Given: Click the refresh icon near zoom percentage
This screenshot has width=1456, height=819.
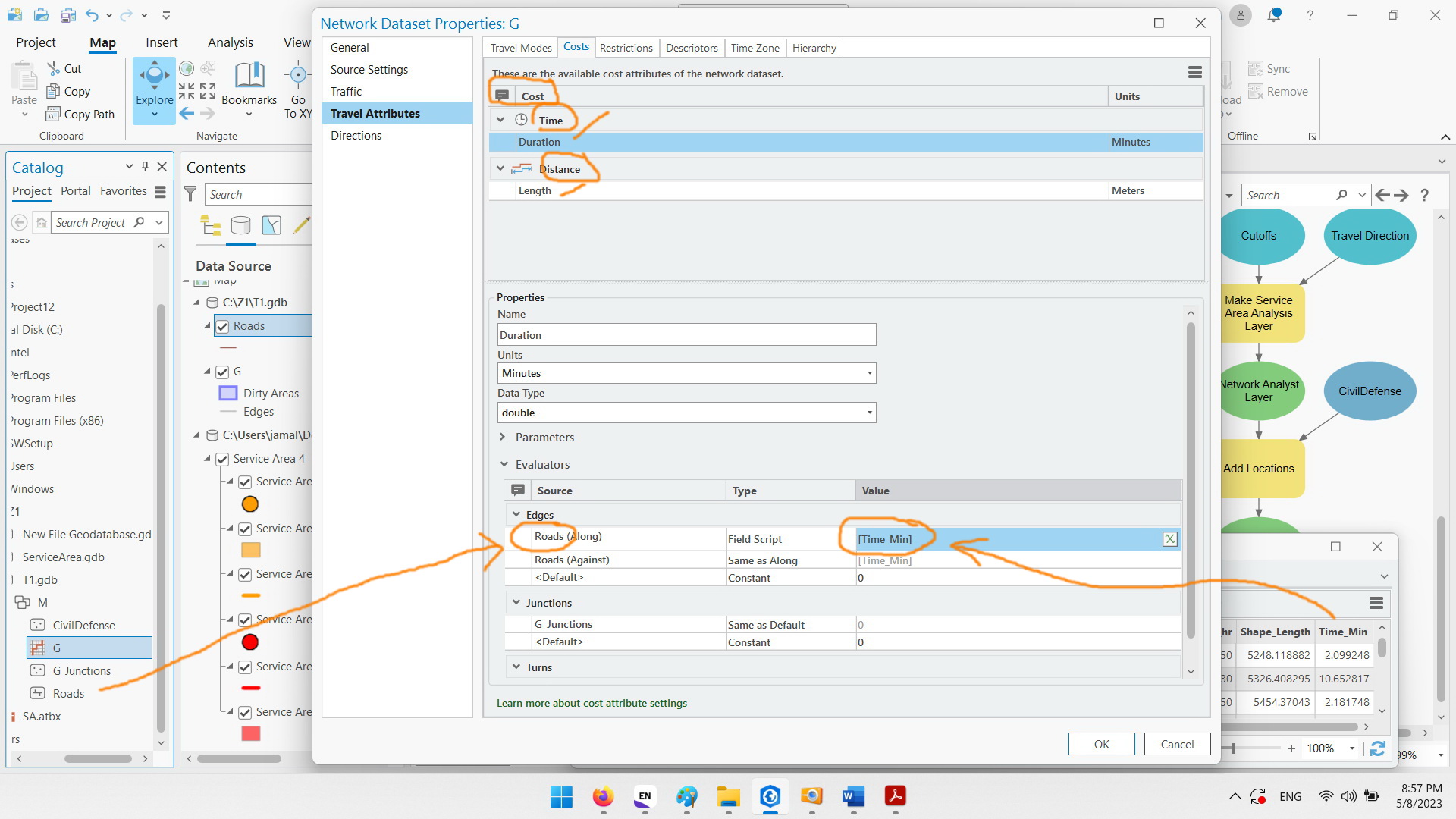Looking at the screenshot, I should (1378, 748).
